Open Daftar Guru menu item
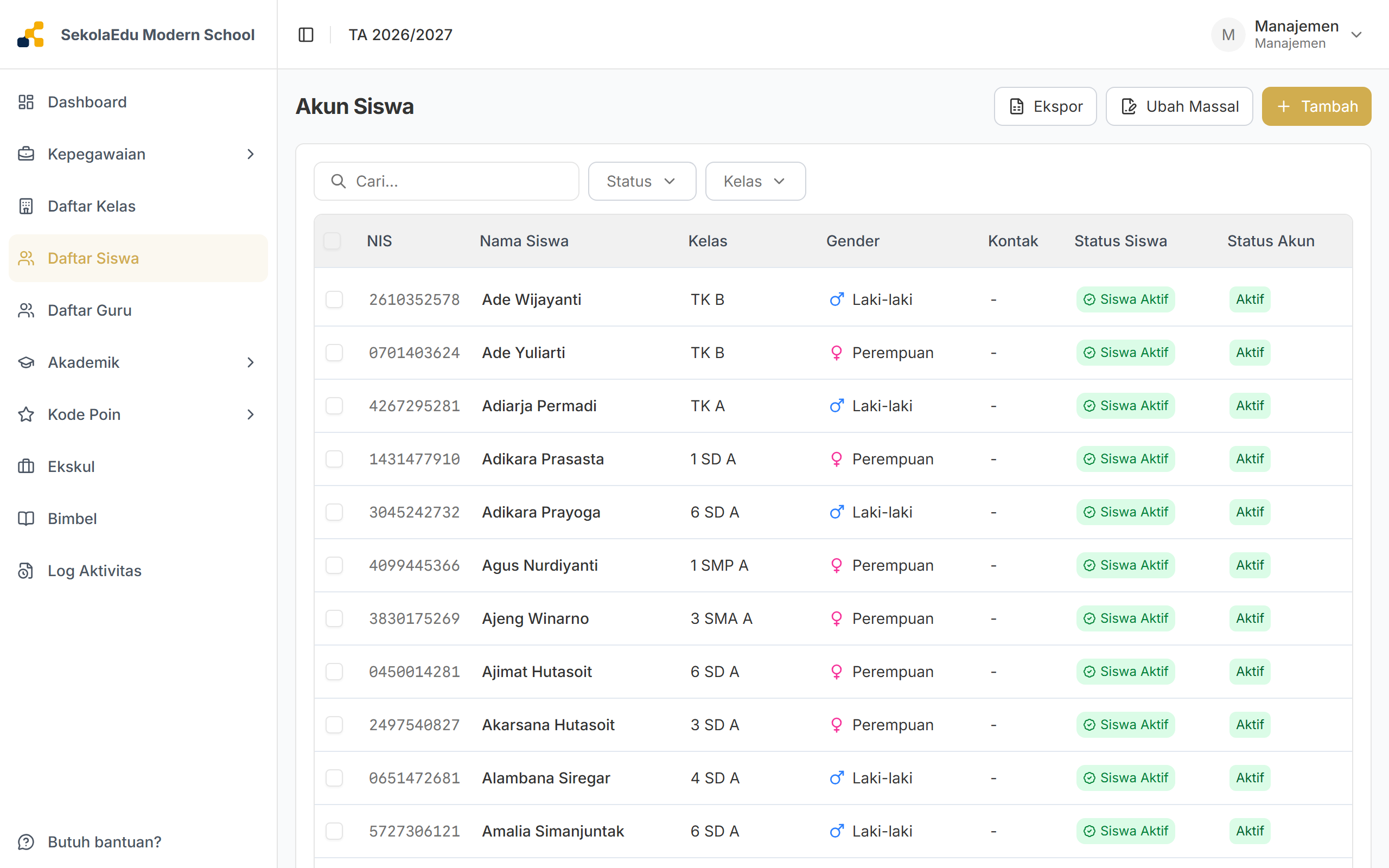 pyautogui.click(x=138, y=310)
